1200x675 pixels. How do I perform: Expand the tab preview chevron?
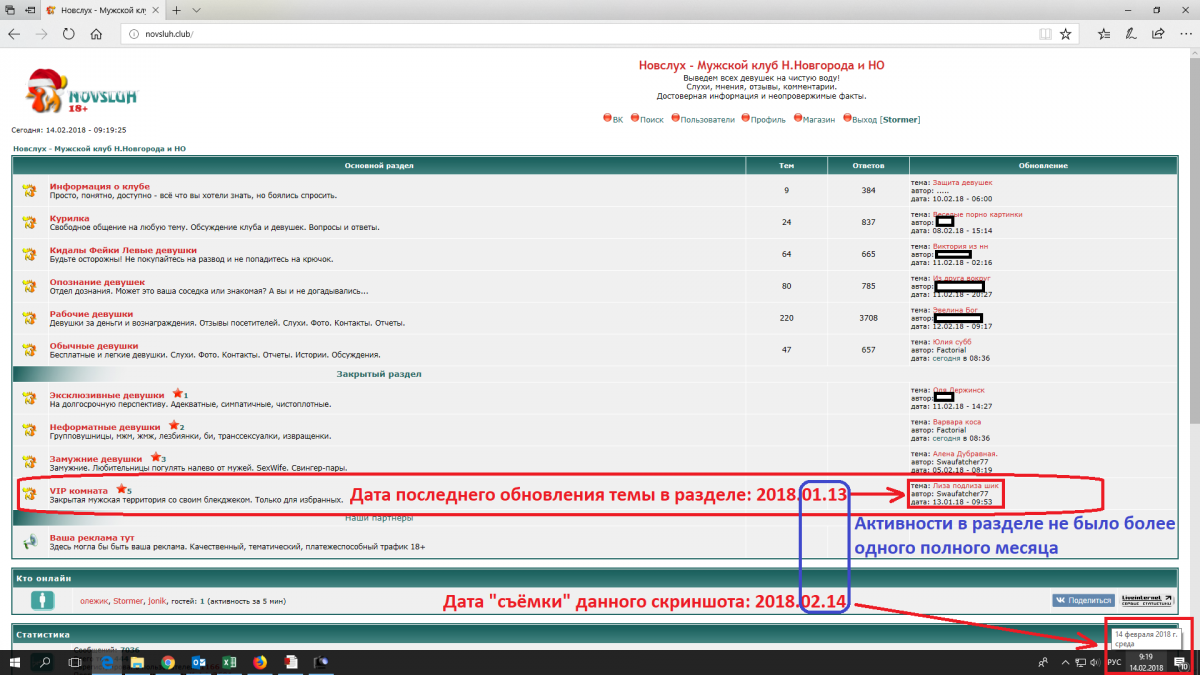tap(197, 9)
